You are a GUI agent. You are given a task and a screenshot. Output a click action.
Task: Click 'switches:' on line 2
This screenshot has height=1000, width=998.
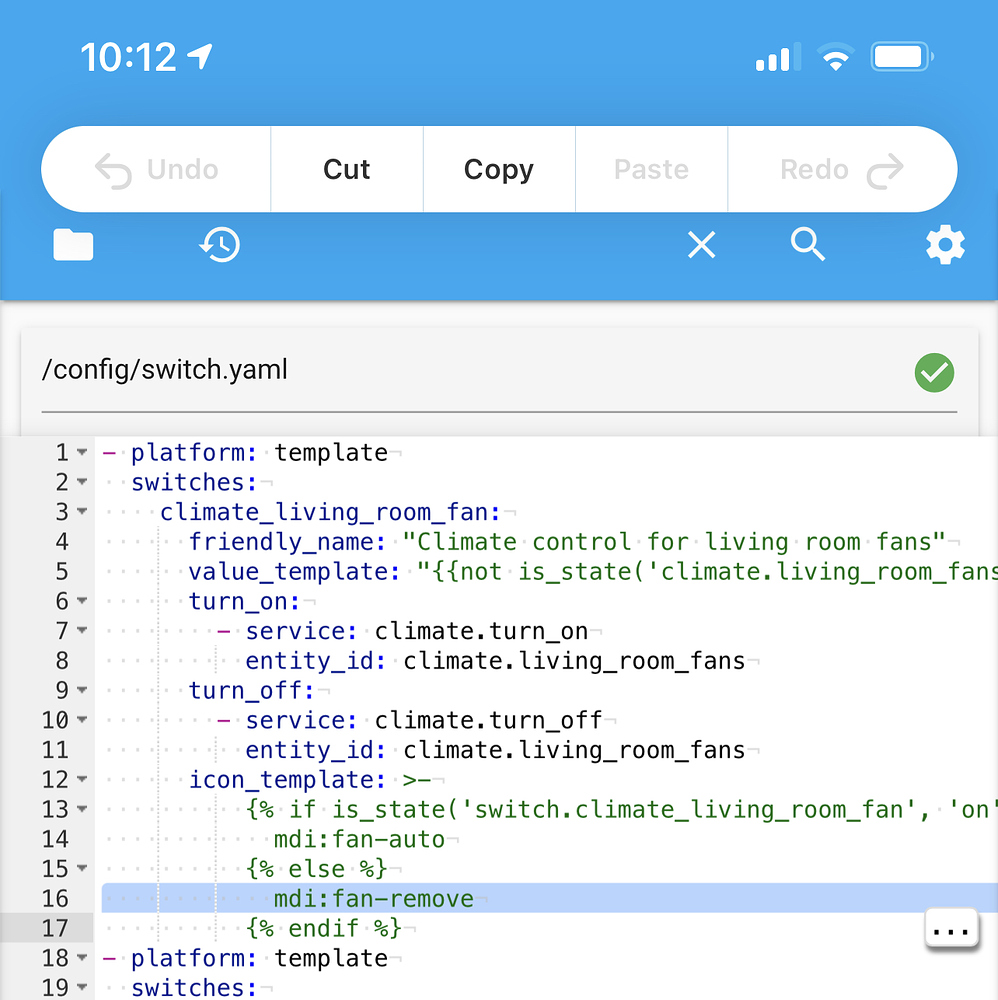point(194,483)
